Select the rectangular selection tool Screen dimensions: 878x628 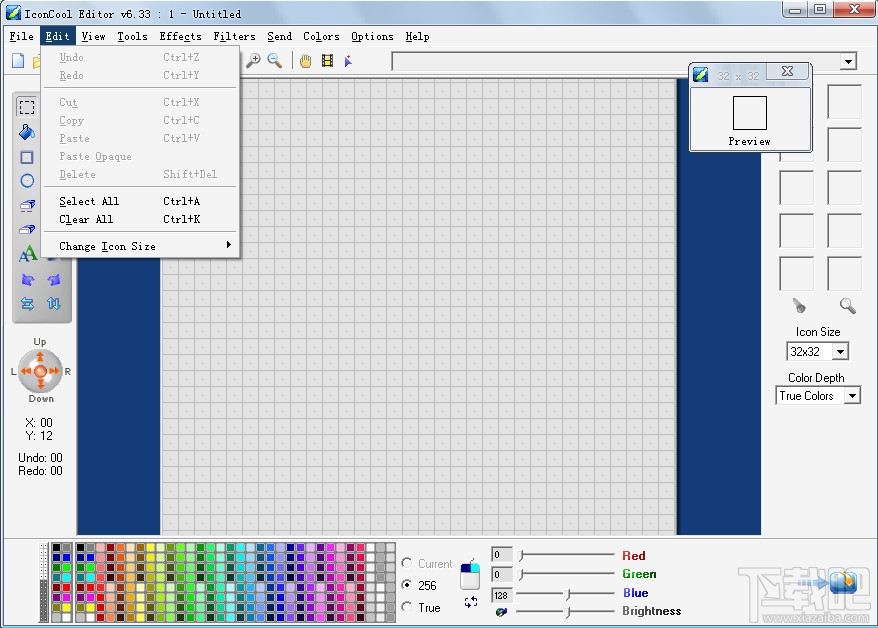click(x=26, y=106)
